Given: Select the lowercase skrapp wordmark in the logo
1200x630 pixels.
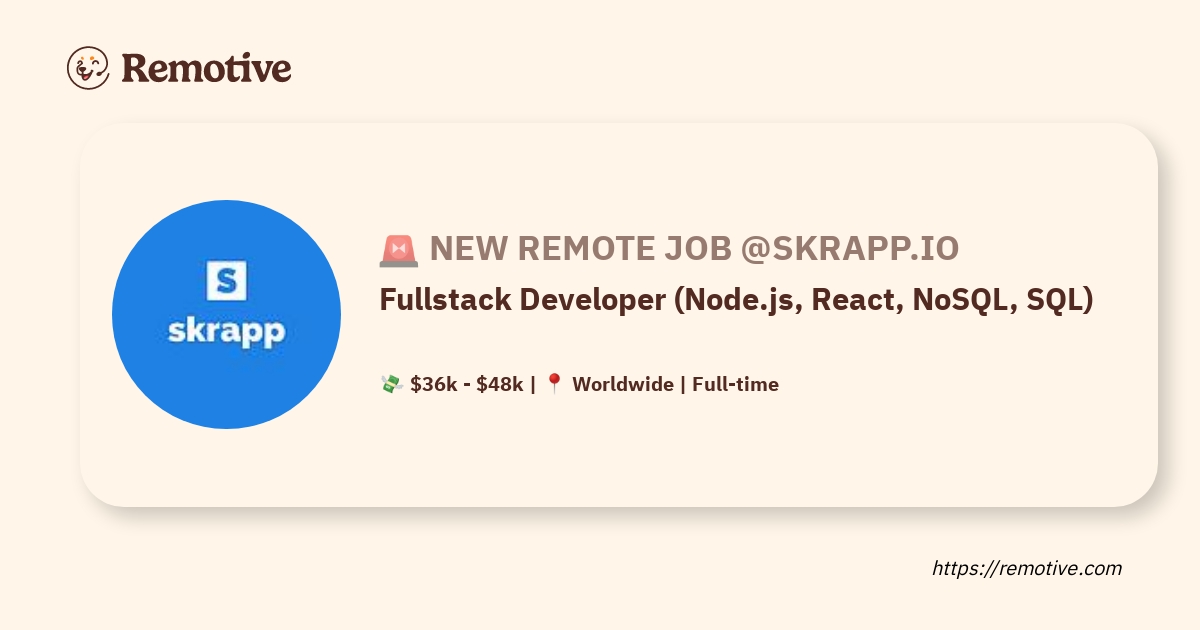Looking at the screenshot, I should pos(226,331).
